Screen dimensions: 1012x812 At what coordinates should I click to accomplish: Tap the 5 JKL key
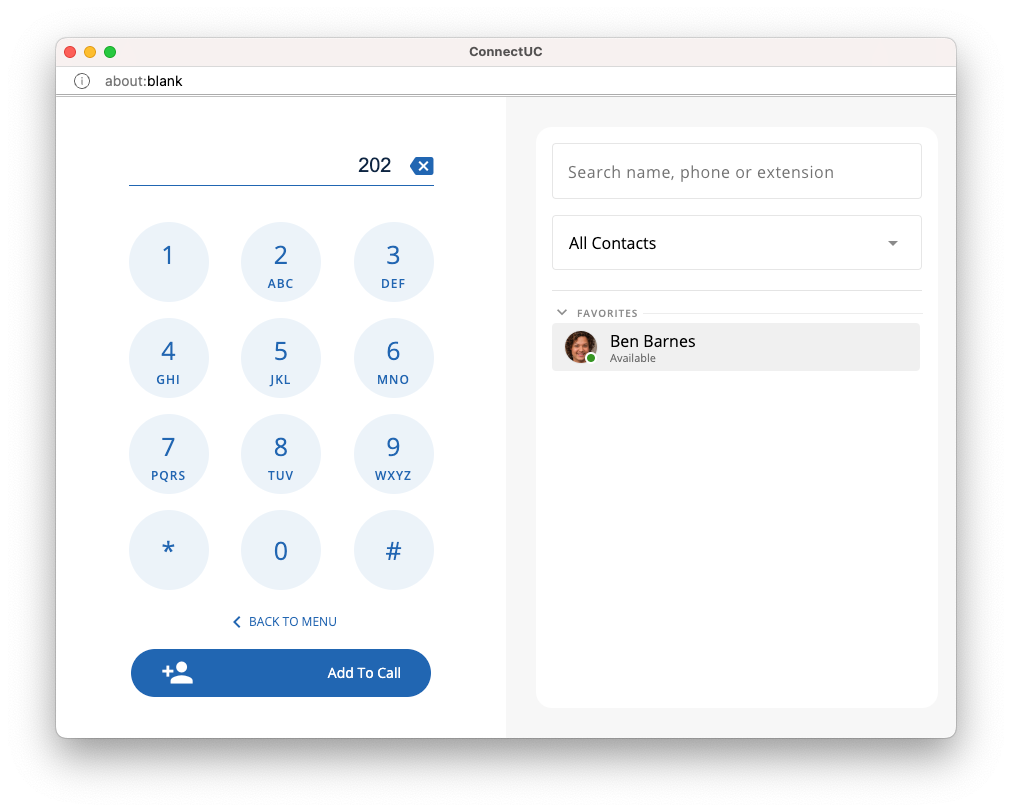(281, 358)
